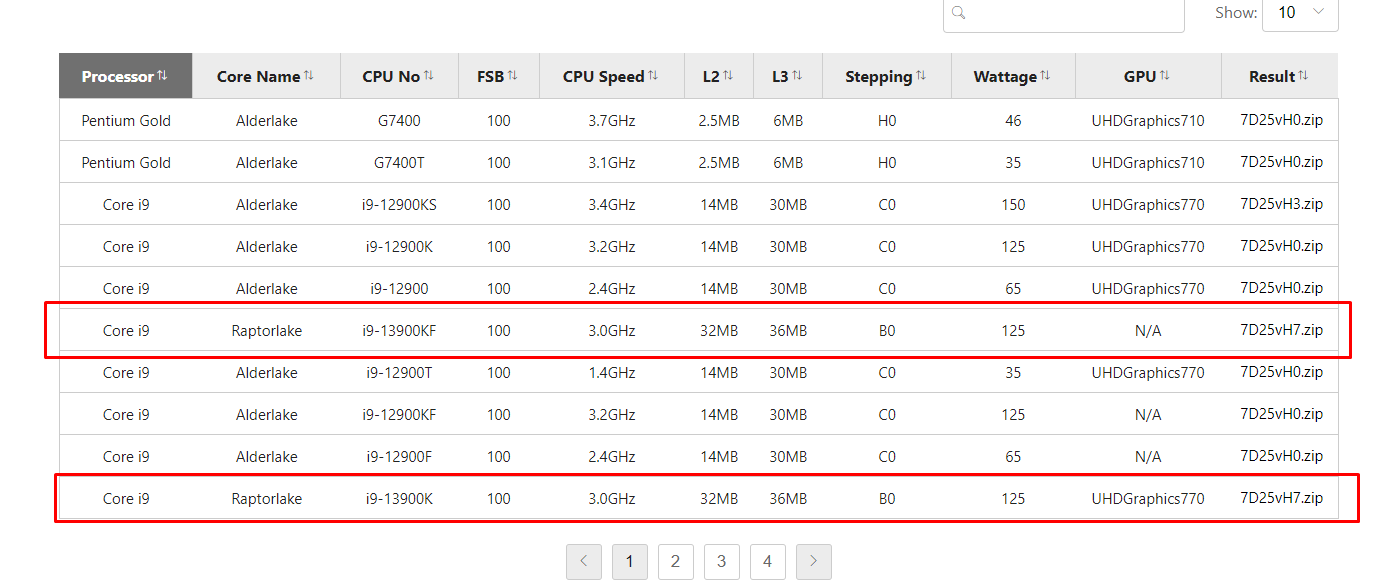This screenshot has height=582, width=1395.
Task: Click the Show label text
Action: coord(1236,13)
